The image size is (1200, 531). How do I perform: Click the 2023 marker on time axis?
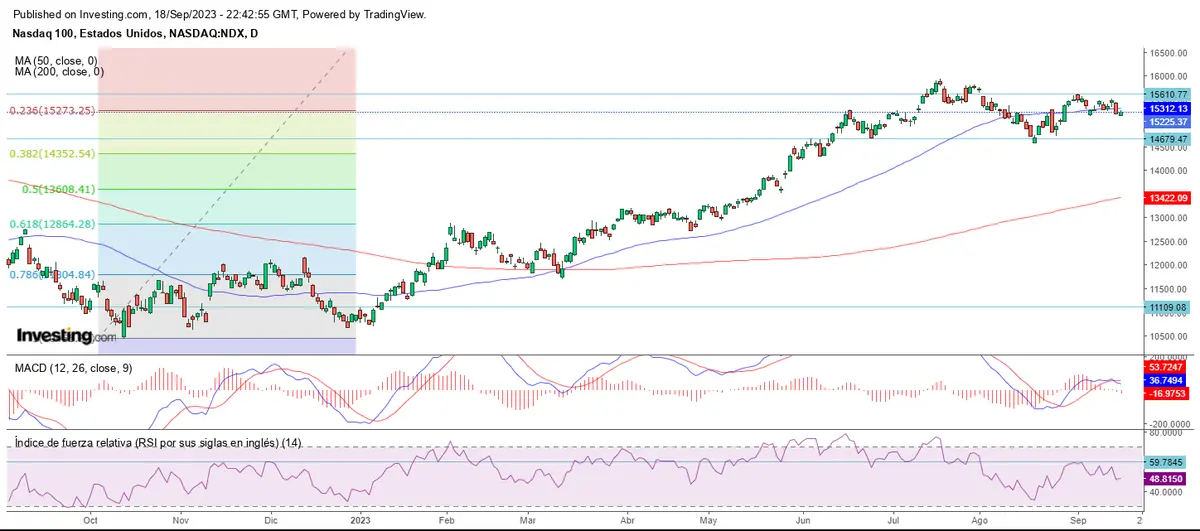coord(357,521)
